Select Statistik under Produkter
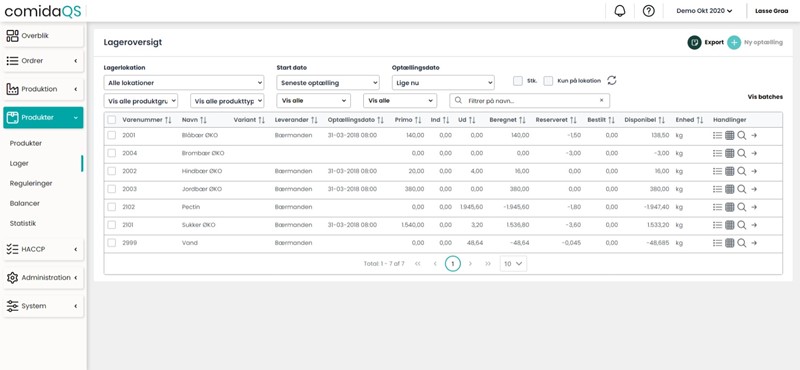Viewport: 800px width, 370px height. pos(23,223)
